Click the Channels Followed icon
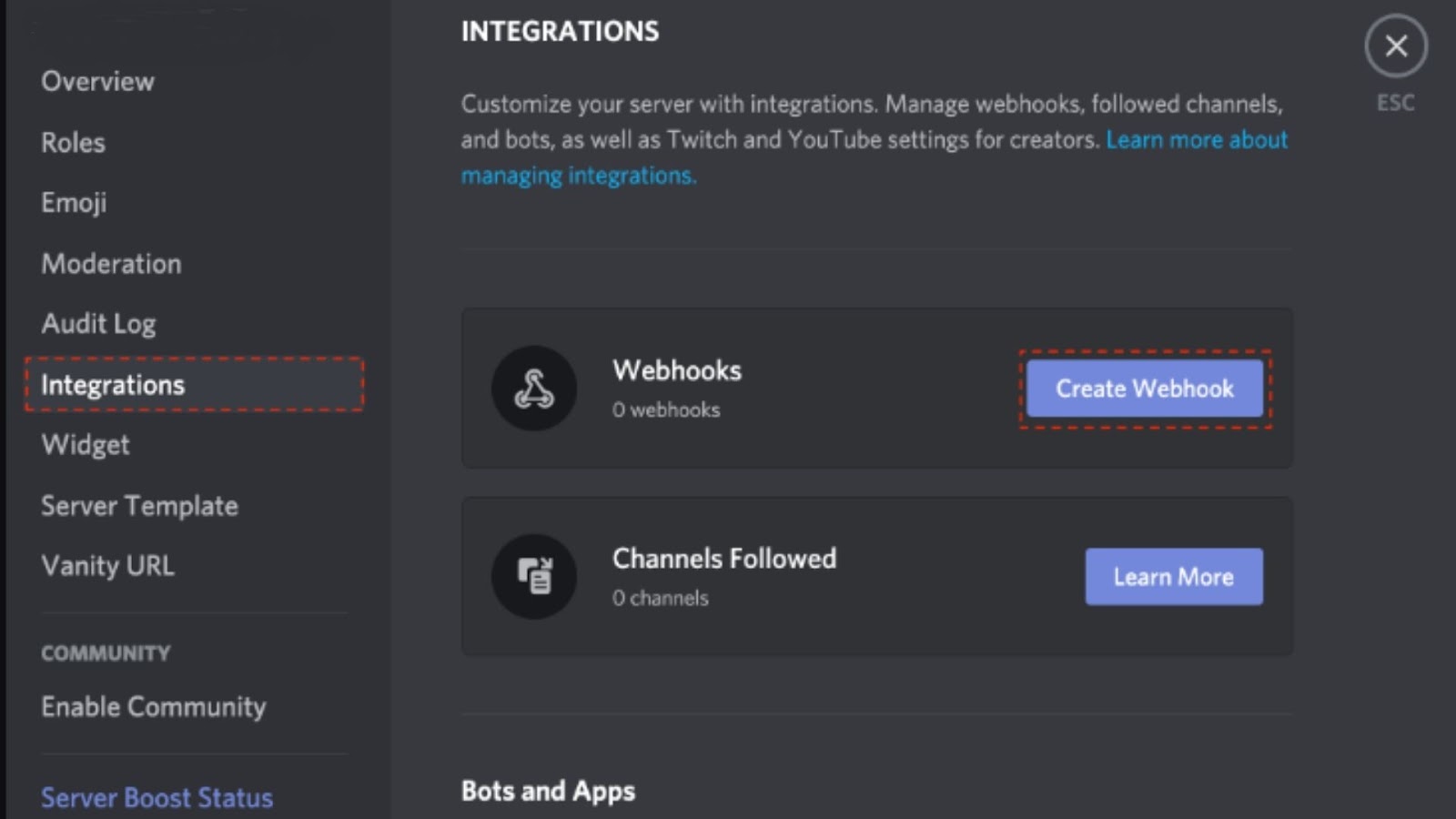 click(534, 576)
